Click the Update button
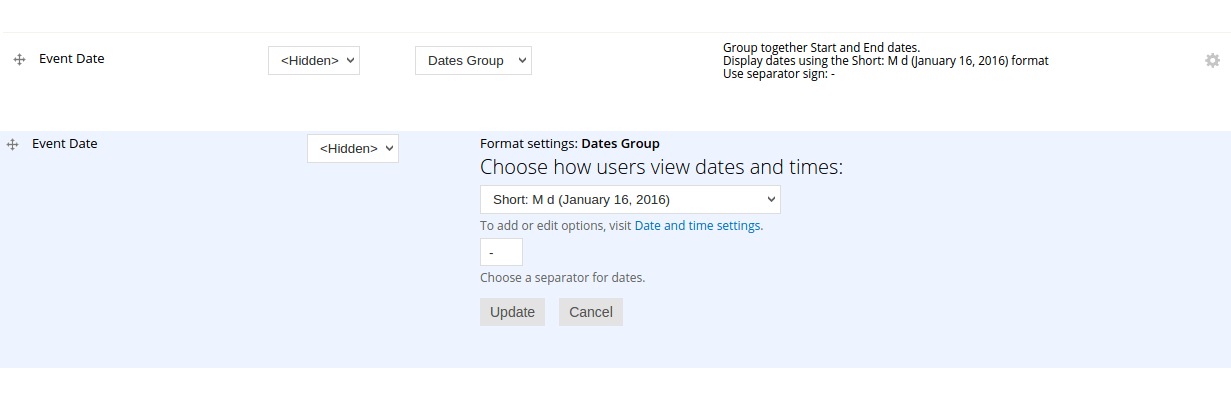The height and width of the screenshot is (406, 1231). tap(512, 312)
